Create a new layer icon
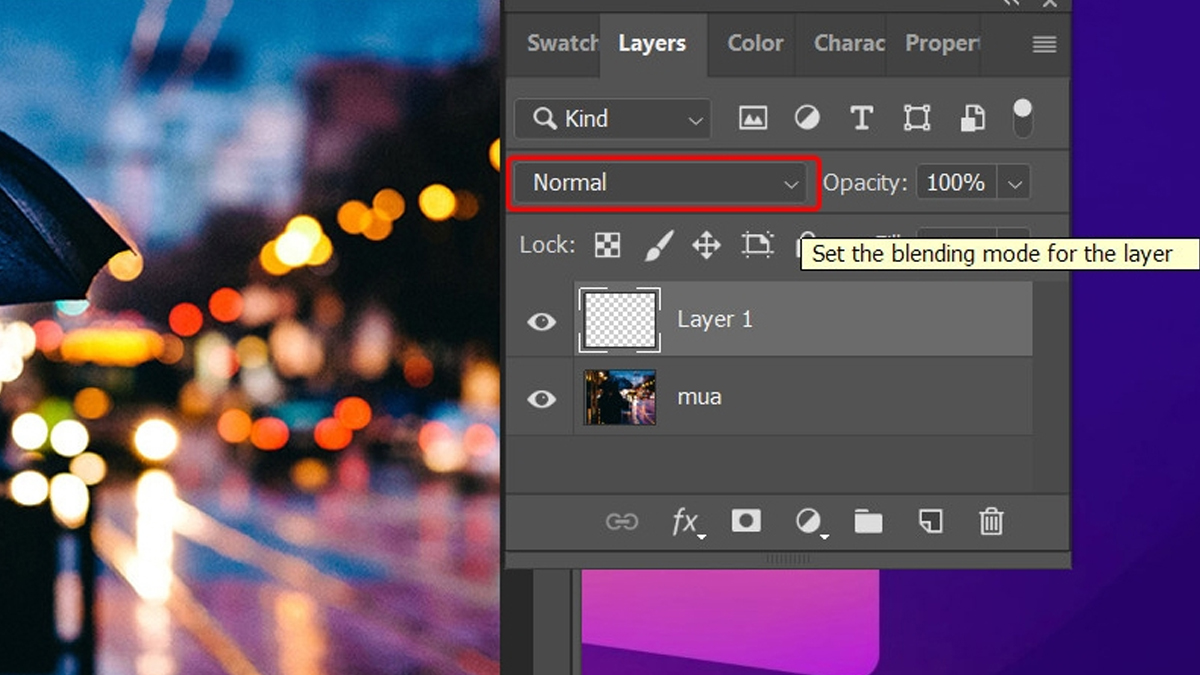 coord(930,521)
